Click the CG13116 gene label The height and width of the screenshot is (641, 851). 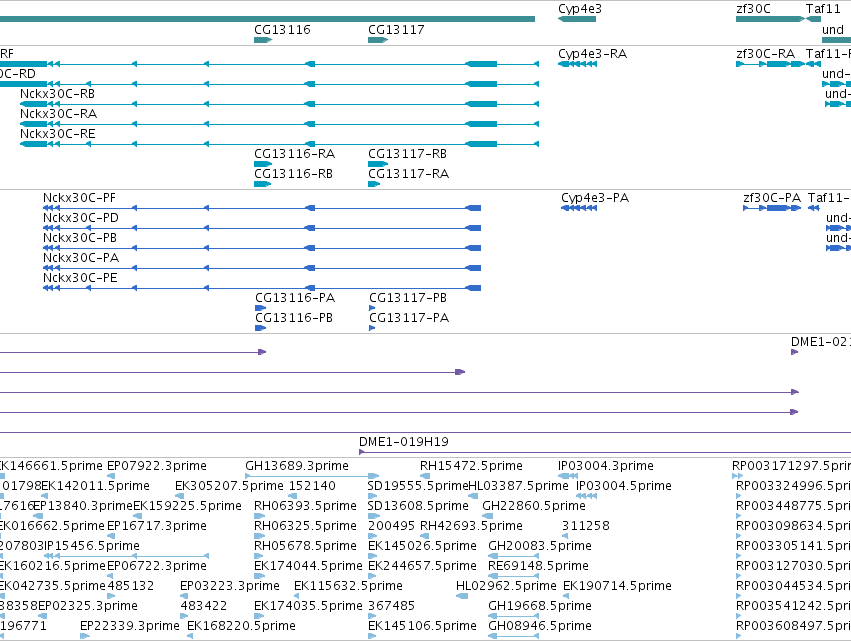pos(282,30)
